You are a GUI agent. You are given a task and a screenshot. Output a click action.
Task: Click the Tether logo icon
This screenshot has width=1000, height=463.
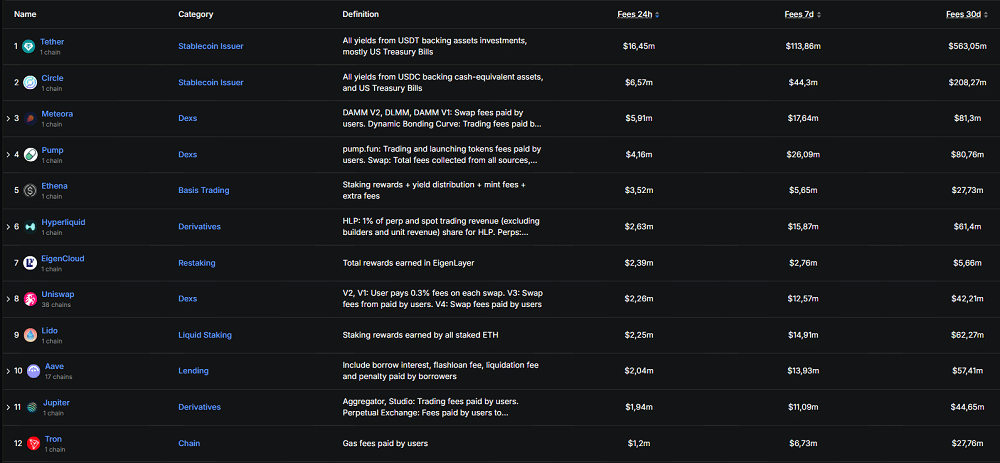tap(30, 47)
